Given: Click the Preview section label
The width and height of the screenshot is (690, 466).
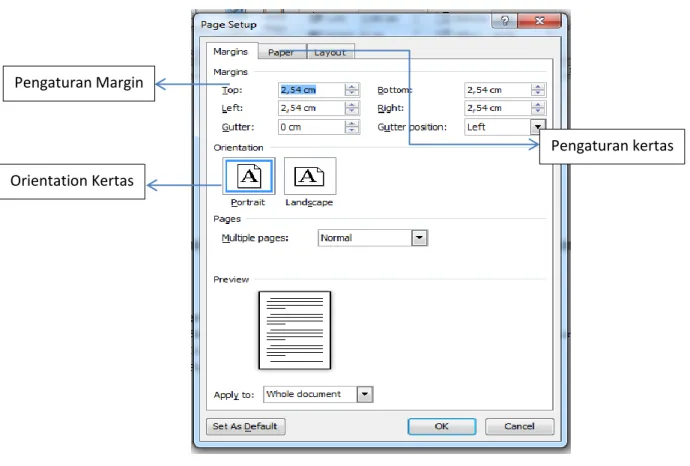Looking at the screenshot, I should click(231, 279).
